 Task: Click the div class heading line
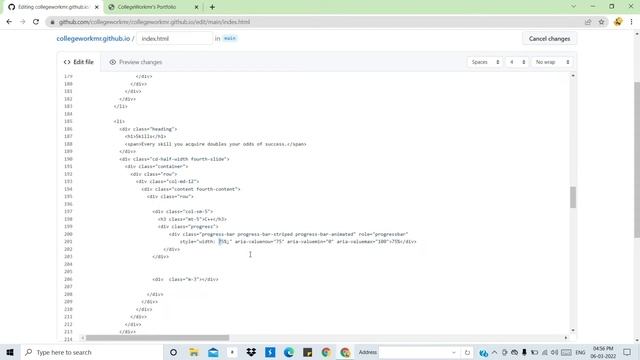coord(148,129)
